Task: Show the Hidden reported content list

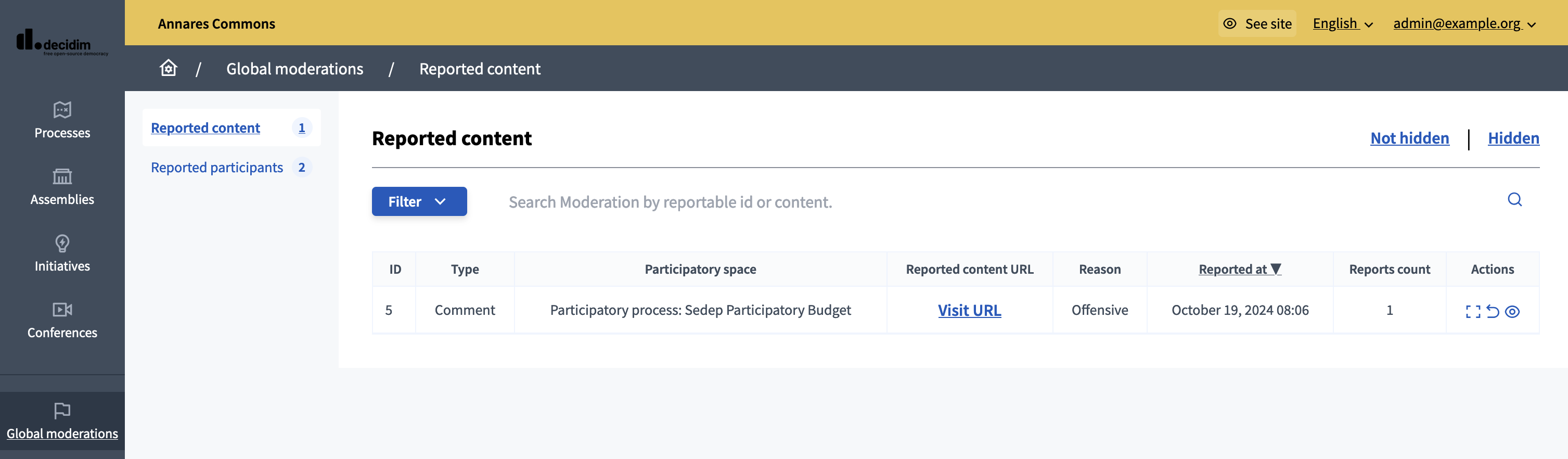Action: [1513, 138]
